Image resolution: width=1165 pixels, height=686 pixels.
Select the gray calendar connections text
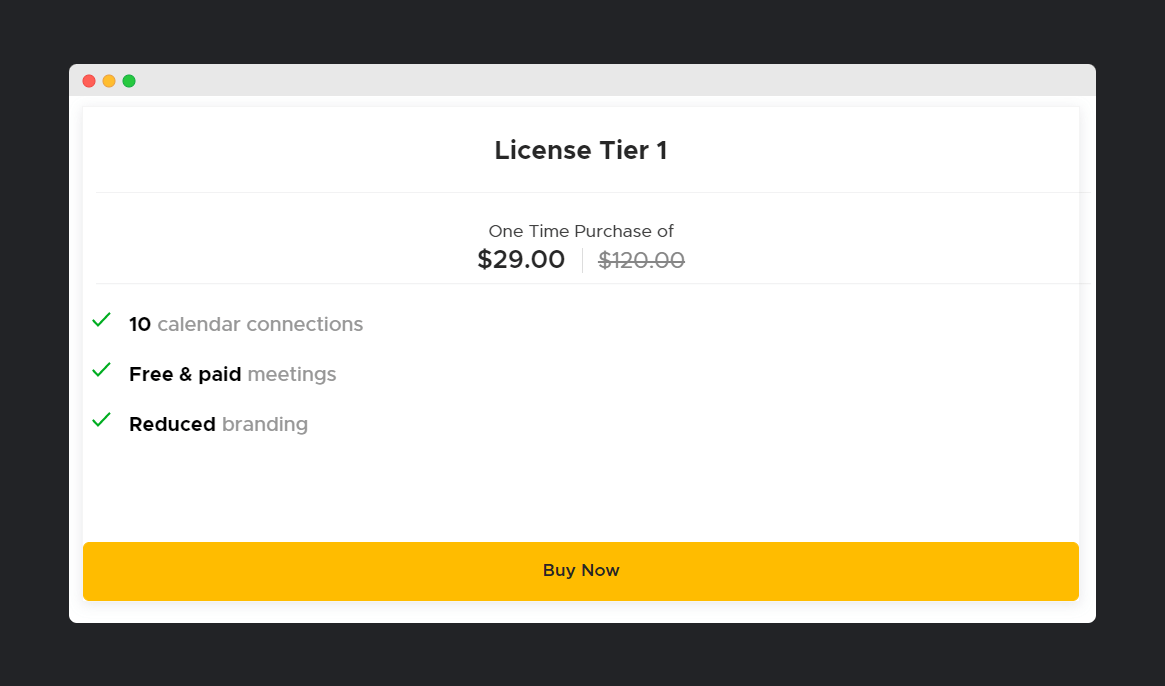[260, 324]
